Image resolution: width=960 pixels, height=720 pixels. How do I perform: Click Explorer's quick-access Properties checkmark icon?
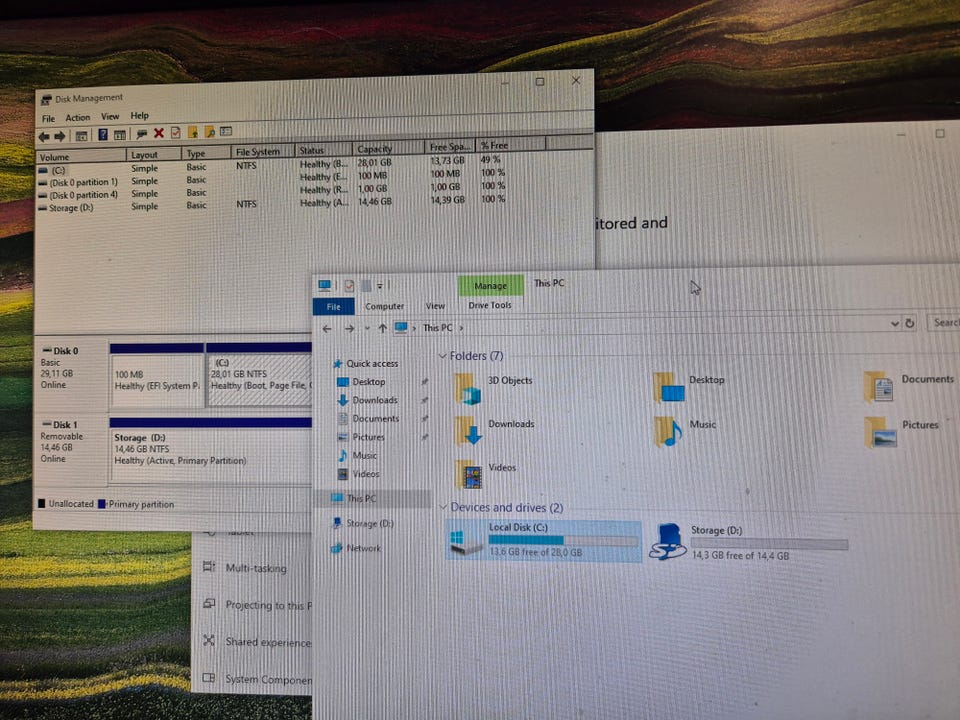[349, 285]
